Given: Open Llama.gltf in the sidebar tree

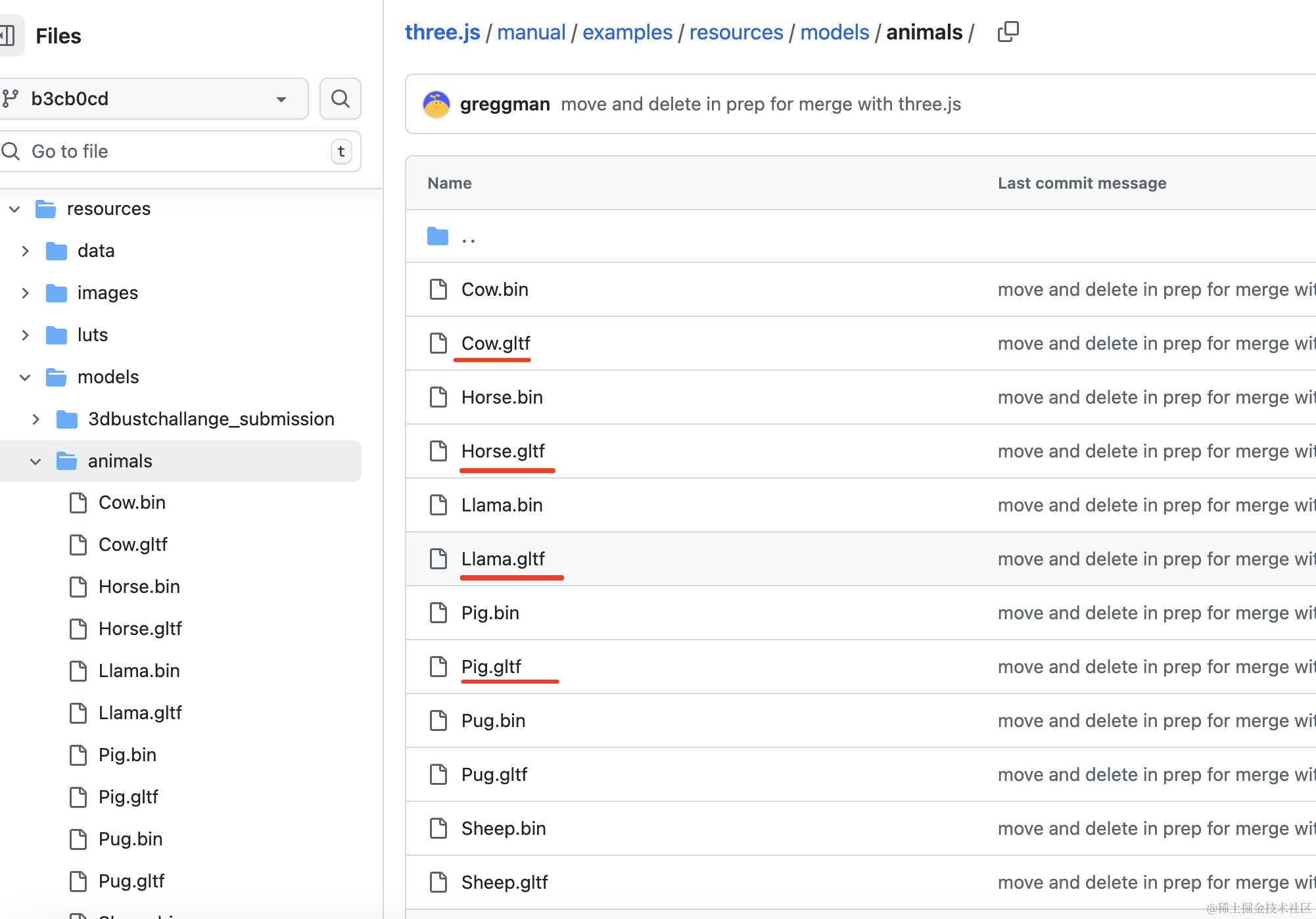Looking at the screenshot, I should 140,713.
